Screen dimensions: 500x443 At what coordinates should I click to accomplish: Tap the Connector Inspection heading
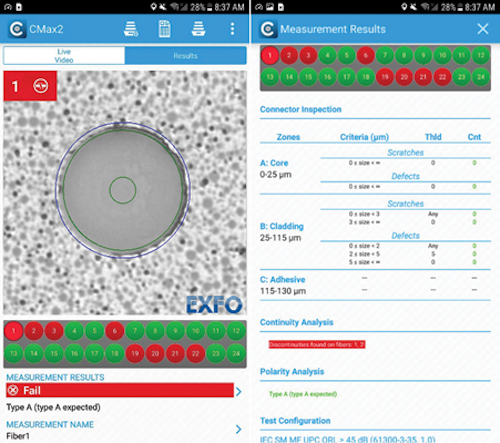click(300, 109)
